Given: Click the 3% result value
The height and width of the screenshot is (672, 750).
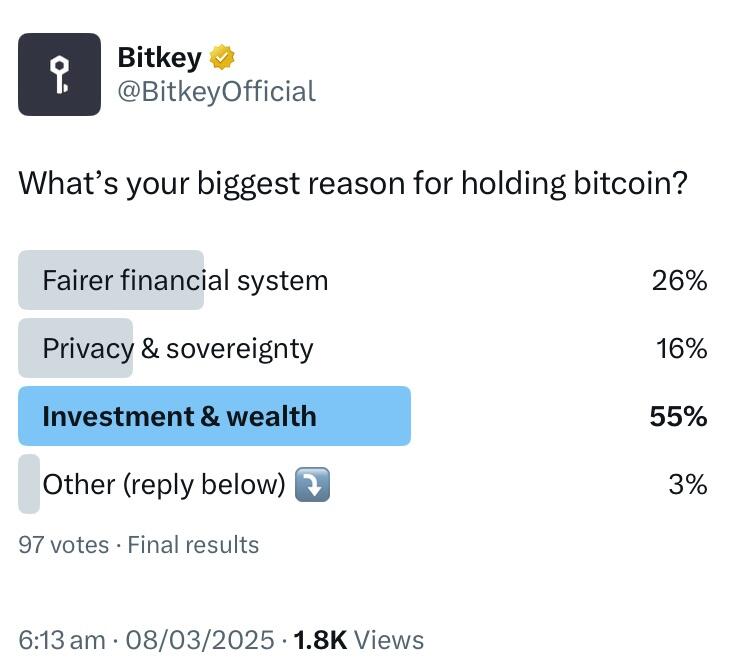Looking at the screenshot, I should click(688, 485).
